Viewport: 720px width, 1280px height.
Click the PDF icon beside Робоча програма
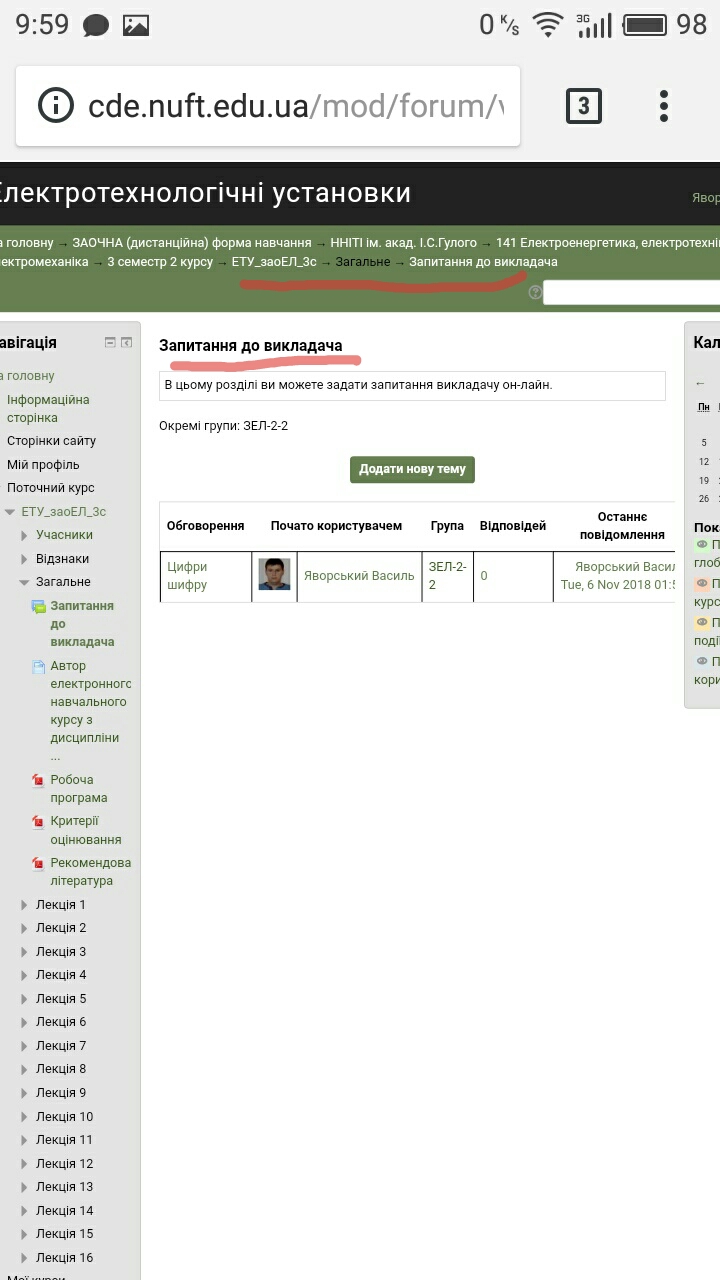coord(38,781)
